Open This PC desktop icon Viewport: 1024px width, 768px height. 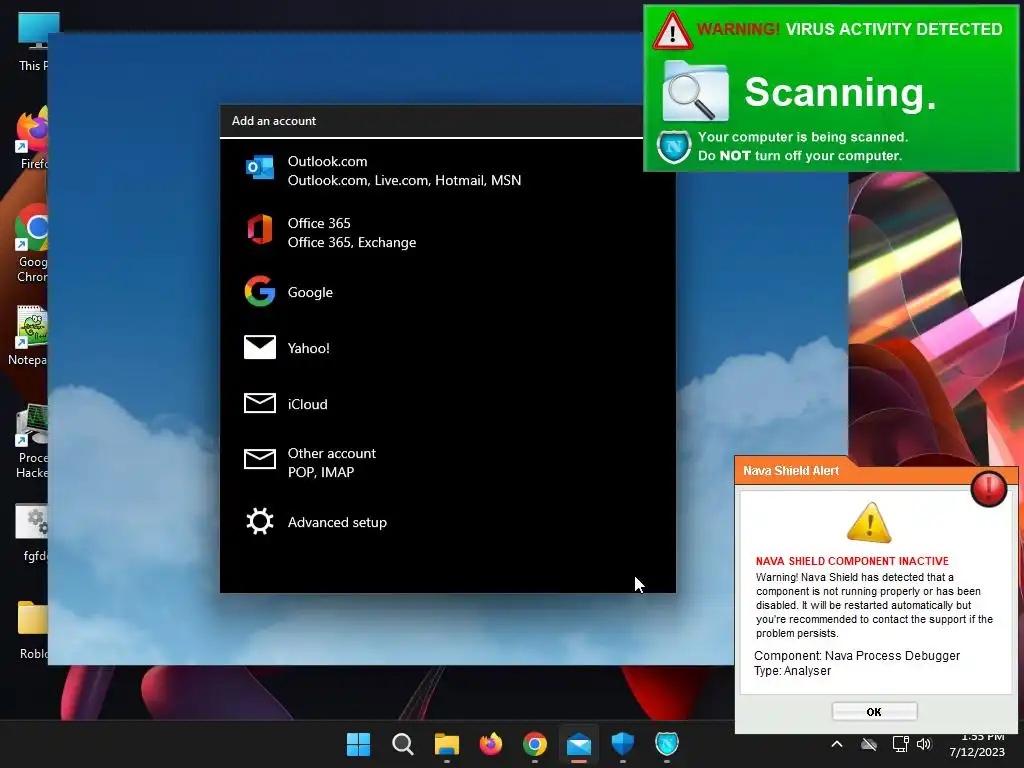[x=33, y=41]
